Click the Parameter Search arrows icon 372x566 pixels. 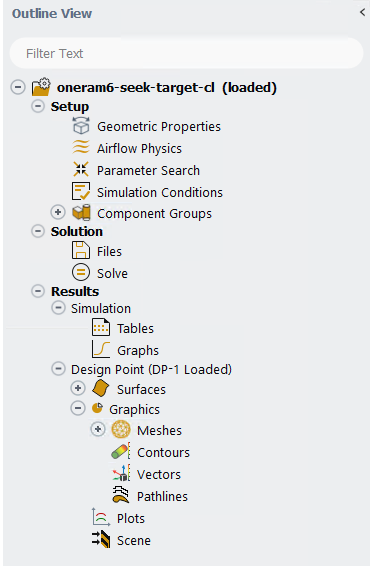(x=81, y=169)
